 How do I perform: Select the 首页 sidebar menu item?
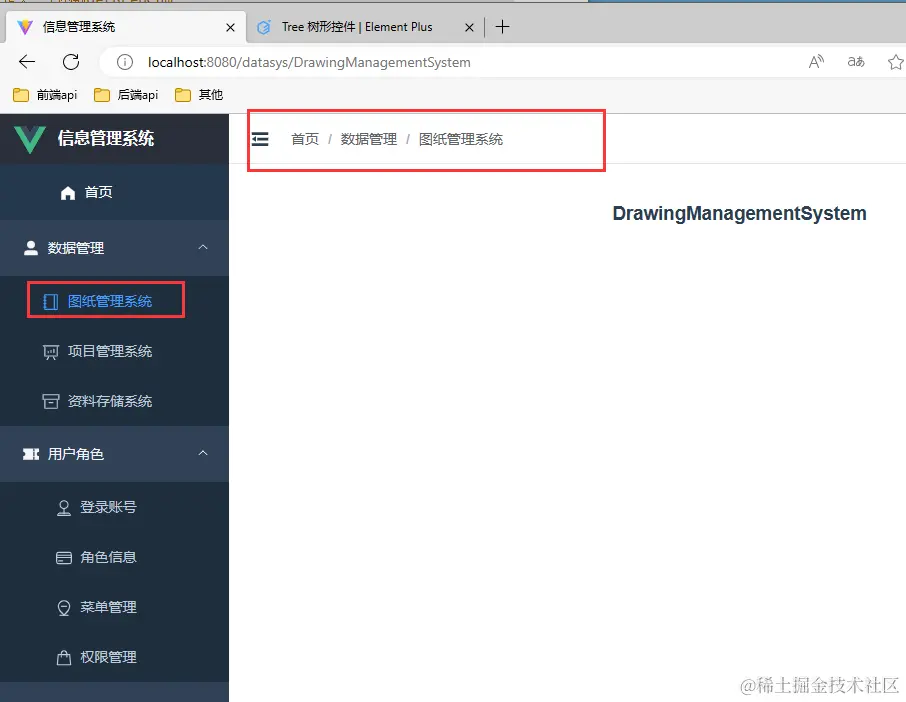click(x=114, y=192)
